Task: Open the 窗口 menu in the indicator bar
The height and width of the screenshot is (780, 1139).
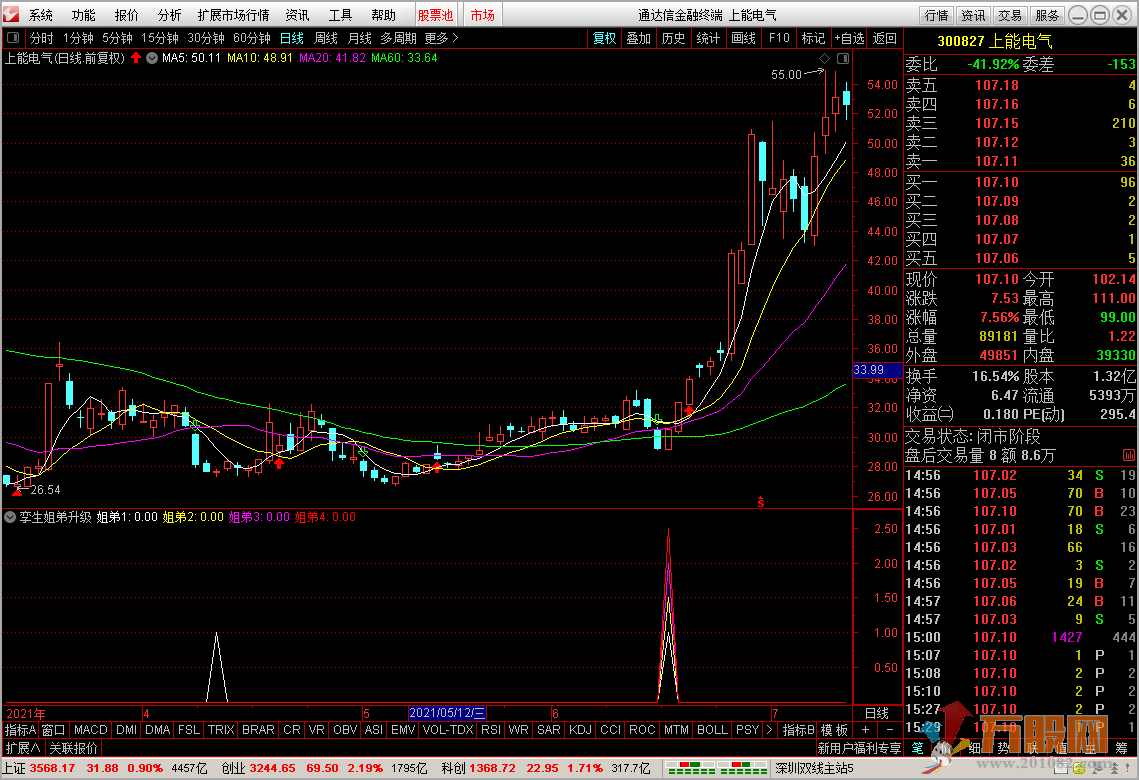Action: (54, 730)
